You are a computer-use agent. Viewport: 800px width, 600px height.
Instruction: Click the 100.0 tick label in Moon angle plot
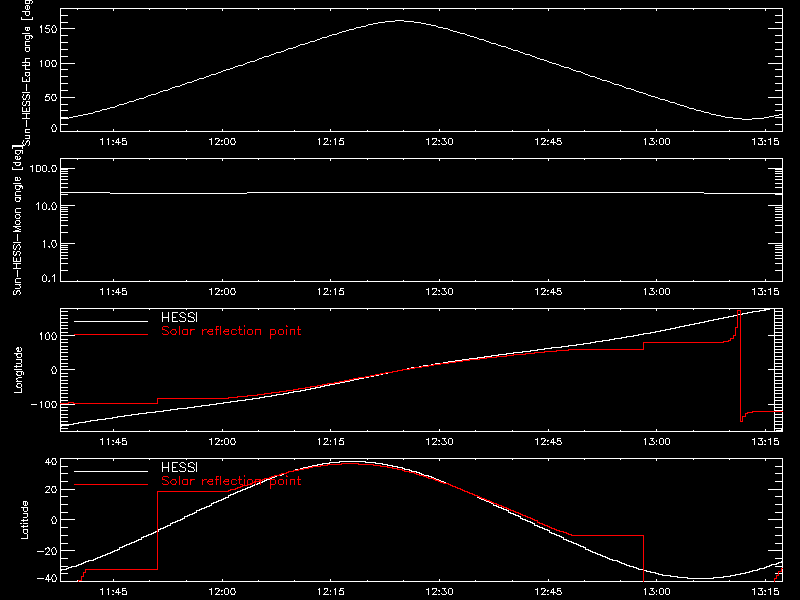[x=44, y=168]
